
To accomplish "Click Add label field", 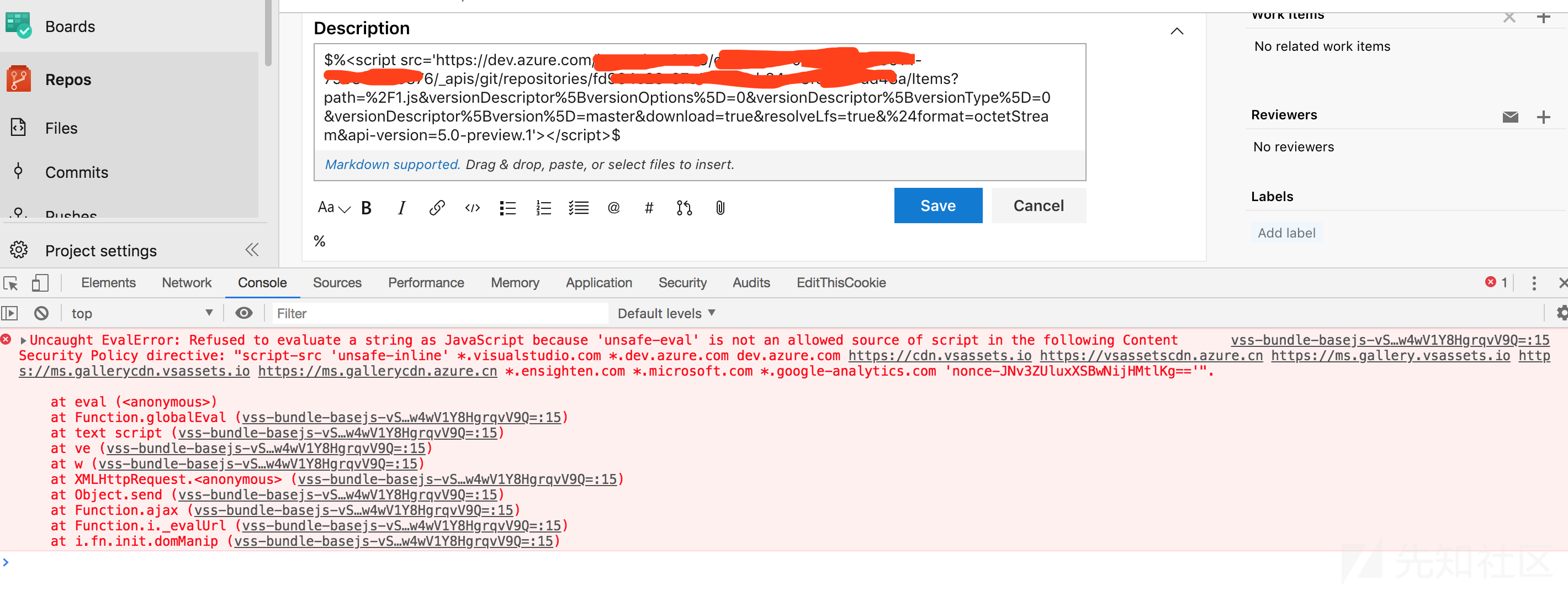I will [x=1286, y=233].
